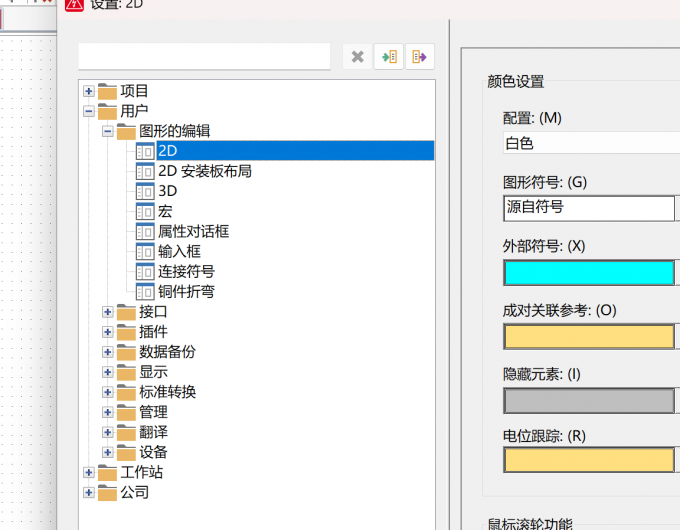This screenshot has height=530, width=680.
Task: Click the 工作站 folder icon
Action: 107,473
